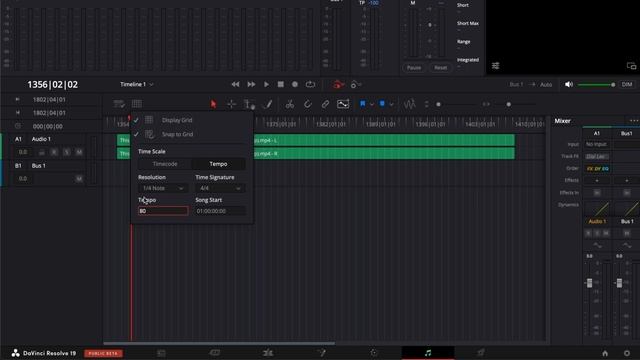Click the transient detection waveform icon
The image size is (640, 360).
click(x=409, y=104)
